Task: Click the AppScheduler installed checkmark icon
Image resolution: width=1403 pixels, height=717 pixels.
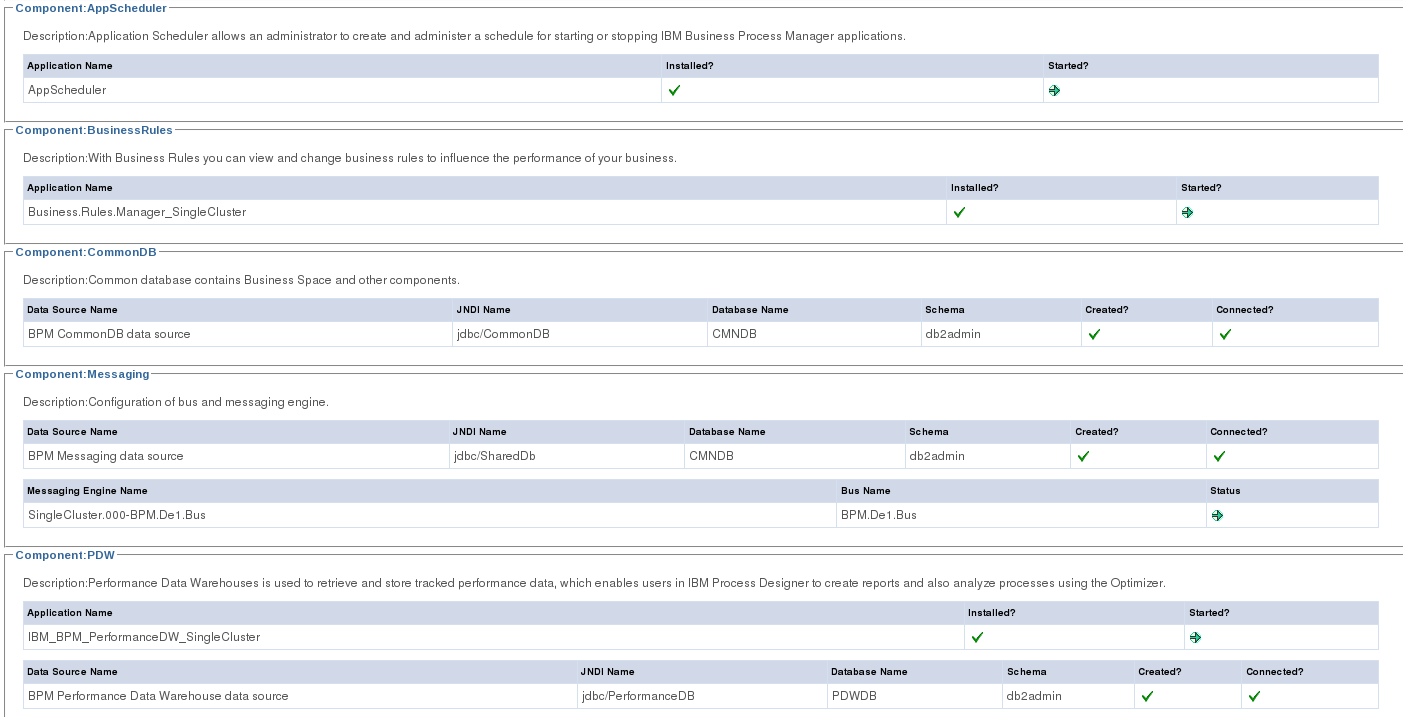Action: click(674, 90)
